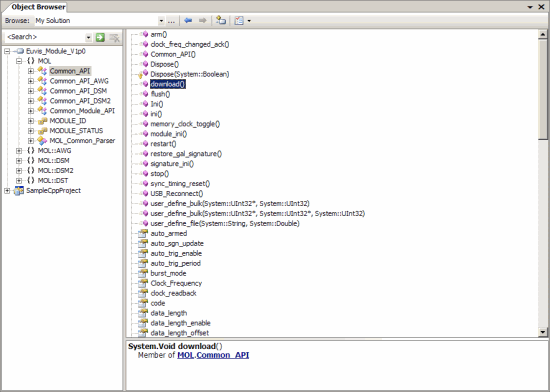
Task: Click Add to References toolbar icon
Action: click(221, 20)
